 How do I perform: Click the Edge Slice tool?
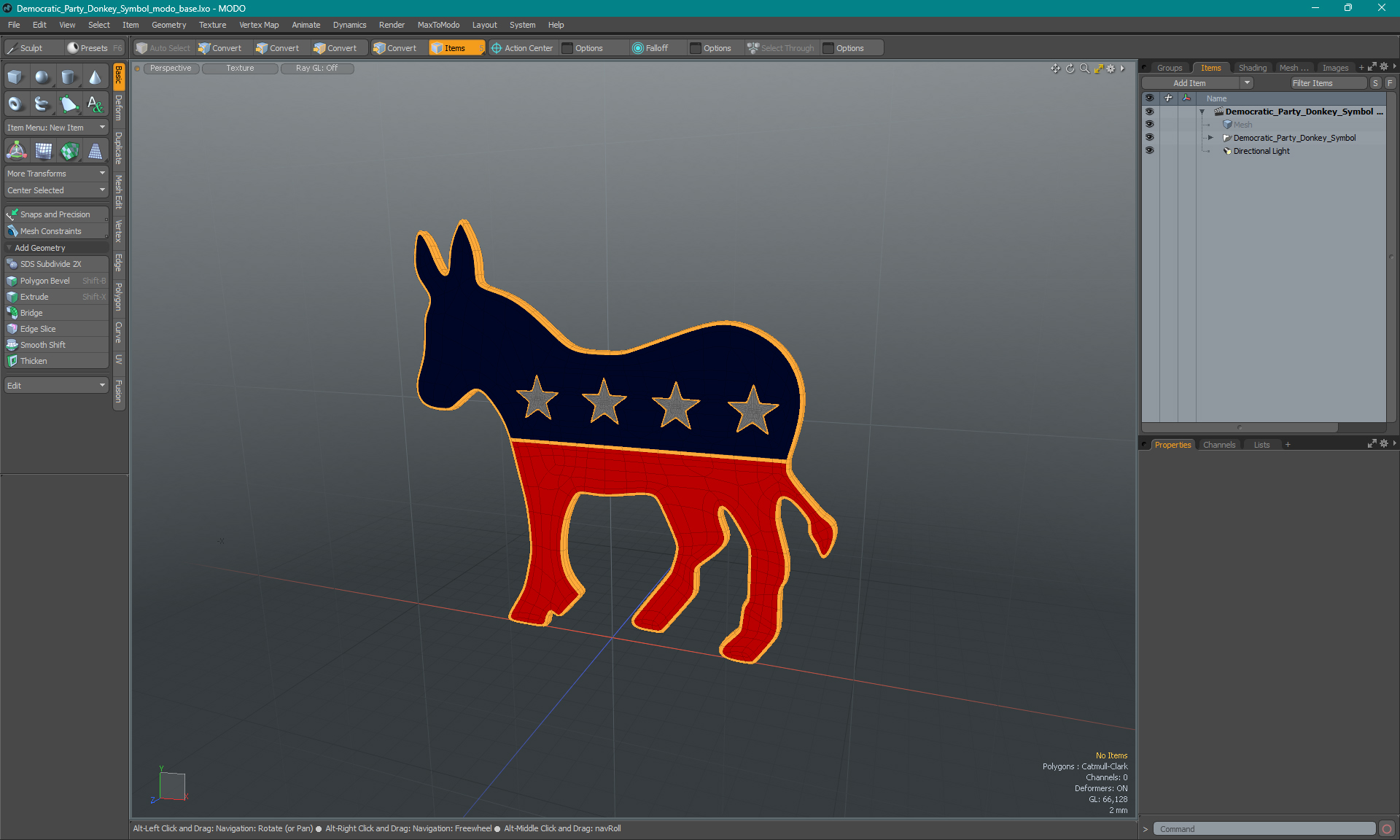point(57,329)
